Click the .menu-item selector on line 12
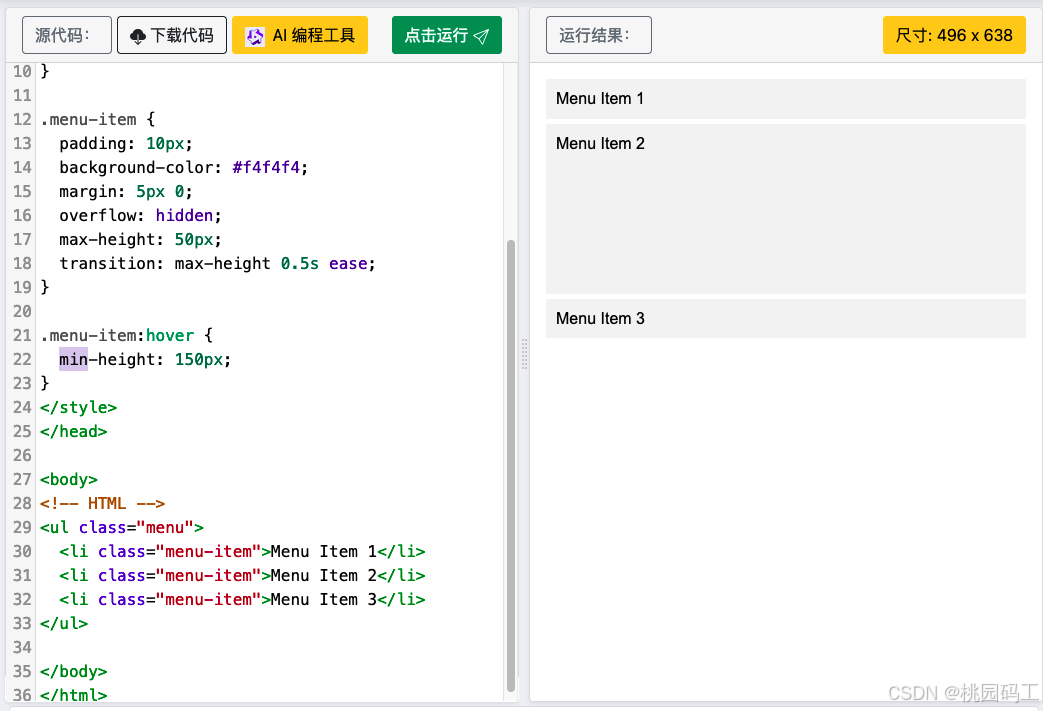The image size is (1043, 711). 88,120
